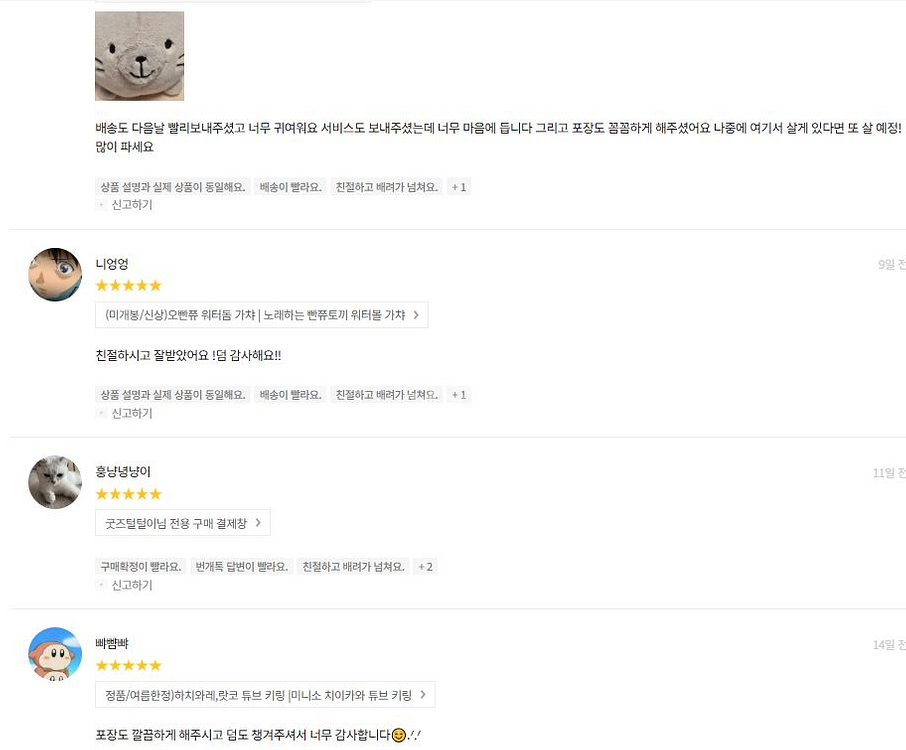Screen dimensions: 906x750
Task: Click the report flag icon beside 신고하기
Action: pyautogui.click(x=99, y=205)
